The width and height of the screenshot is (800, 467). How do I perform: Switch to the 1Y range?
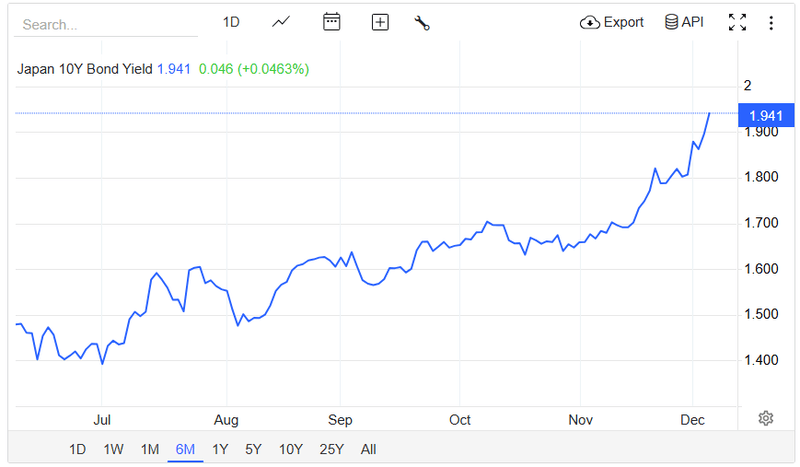coord(220,449)
